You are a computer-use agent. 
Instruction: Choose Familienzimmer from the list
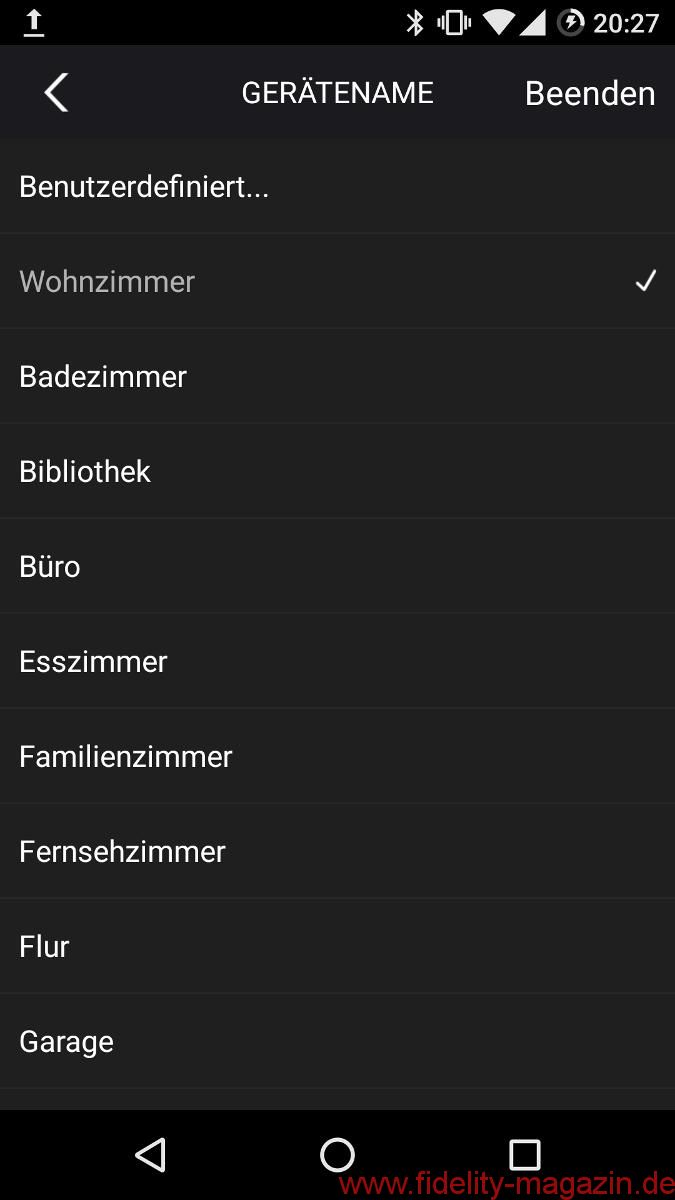[126, 756]
